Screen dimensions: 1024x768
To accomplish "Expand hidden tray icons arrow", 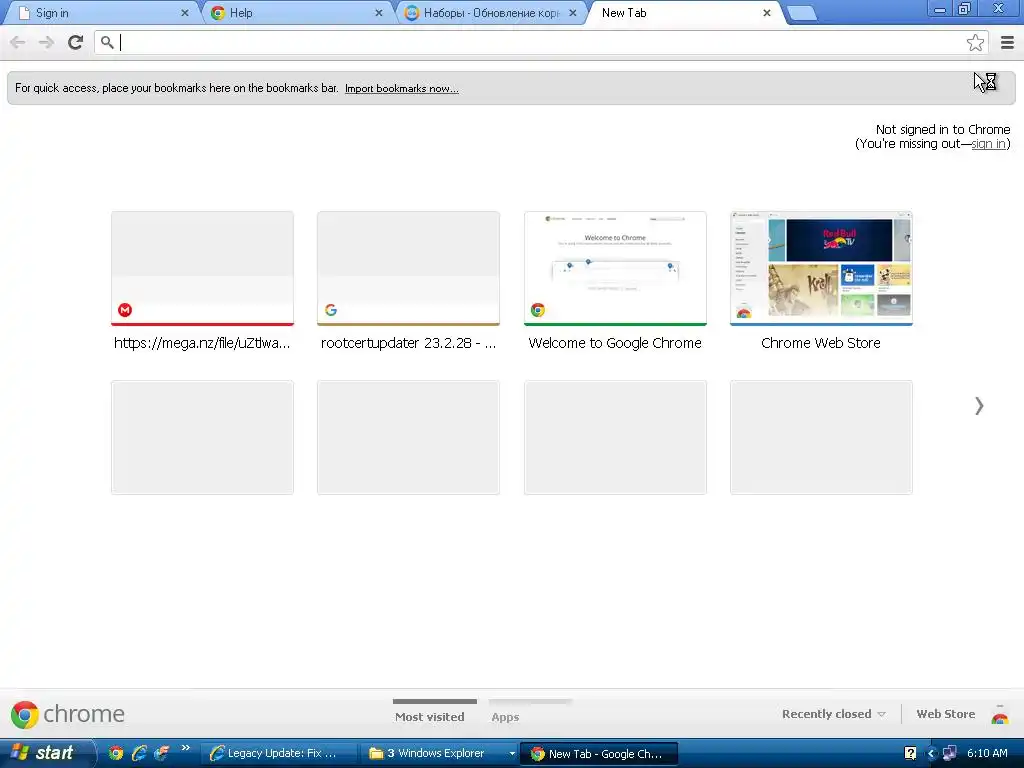I will [x=931, y=753].
